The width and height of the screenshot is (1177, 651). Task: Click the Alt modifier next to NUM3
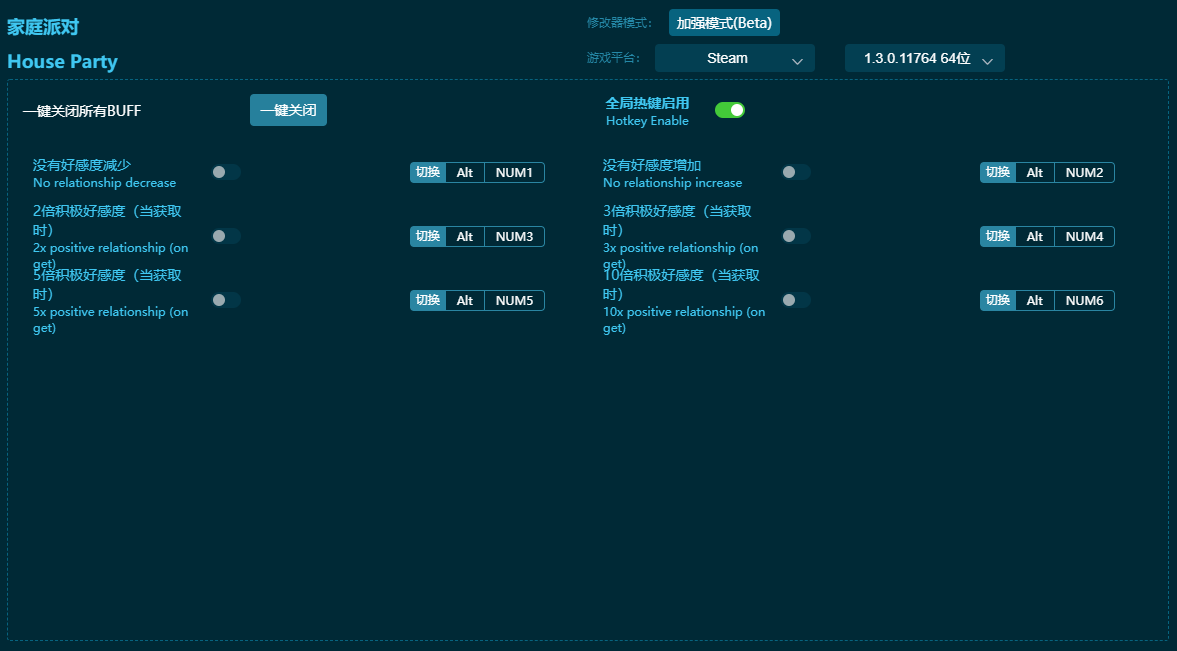[465, 236]
